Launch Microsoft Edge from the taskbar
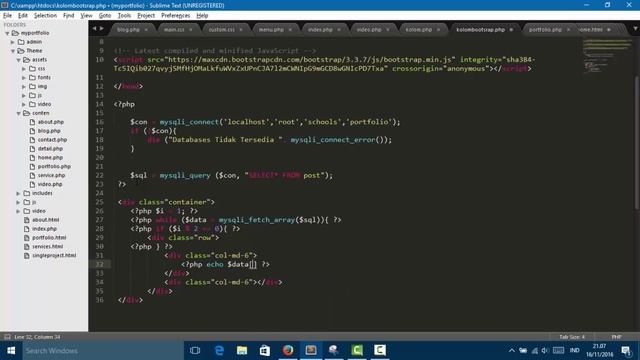 click(x=219, y=351)
